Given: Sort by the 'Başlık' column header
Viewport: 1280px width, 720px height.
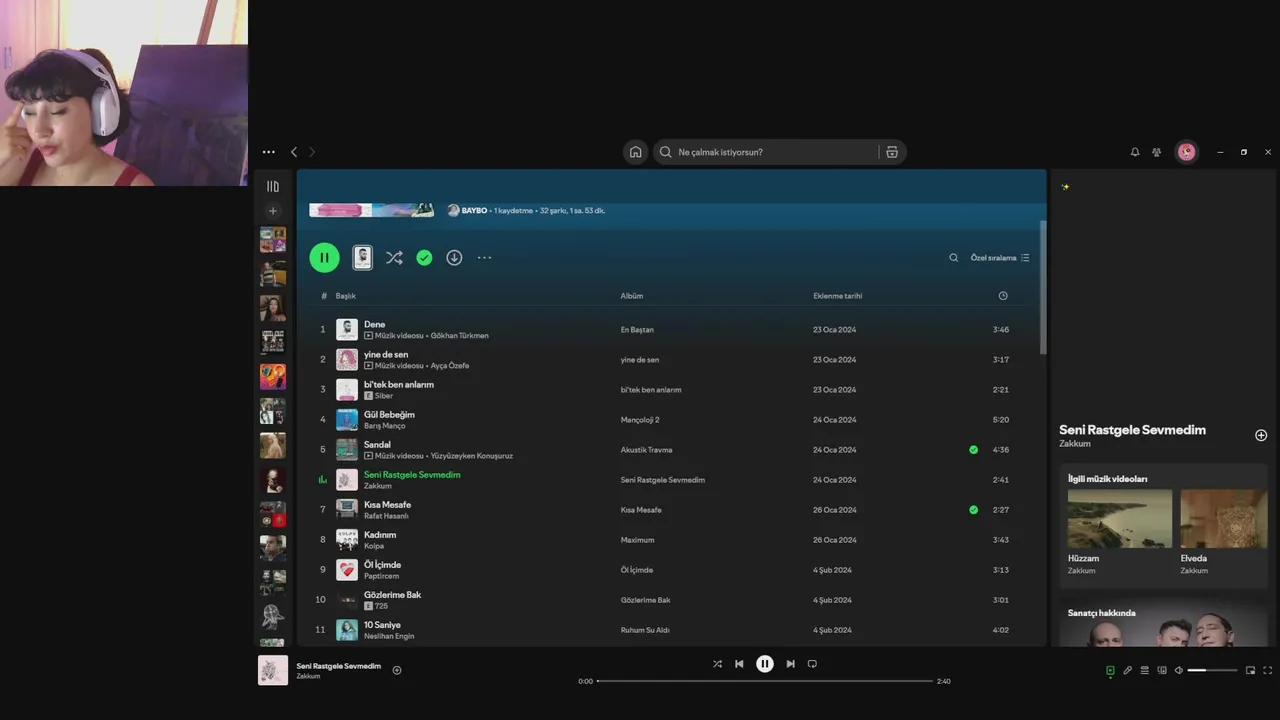Looking at the screenshot, I should point(345,296).
